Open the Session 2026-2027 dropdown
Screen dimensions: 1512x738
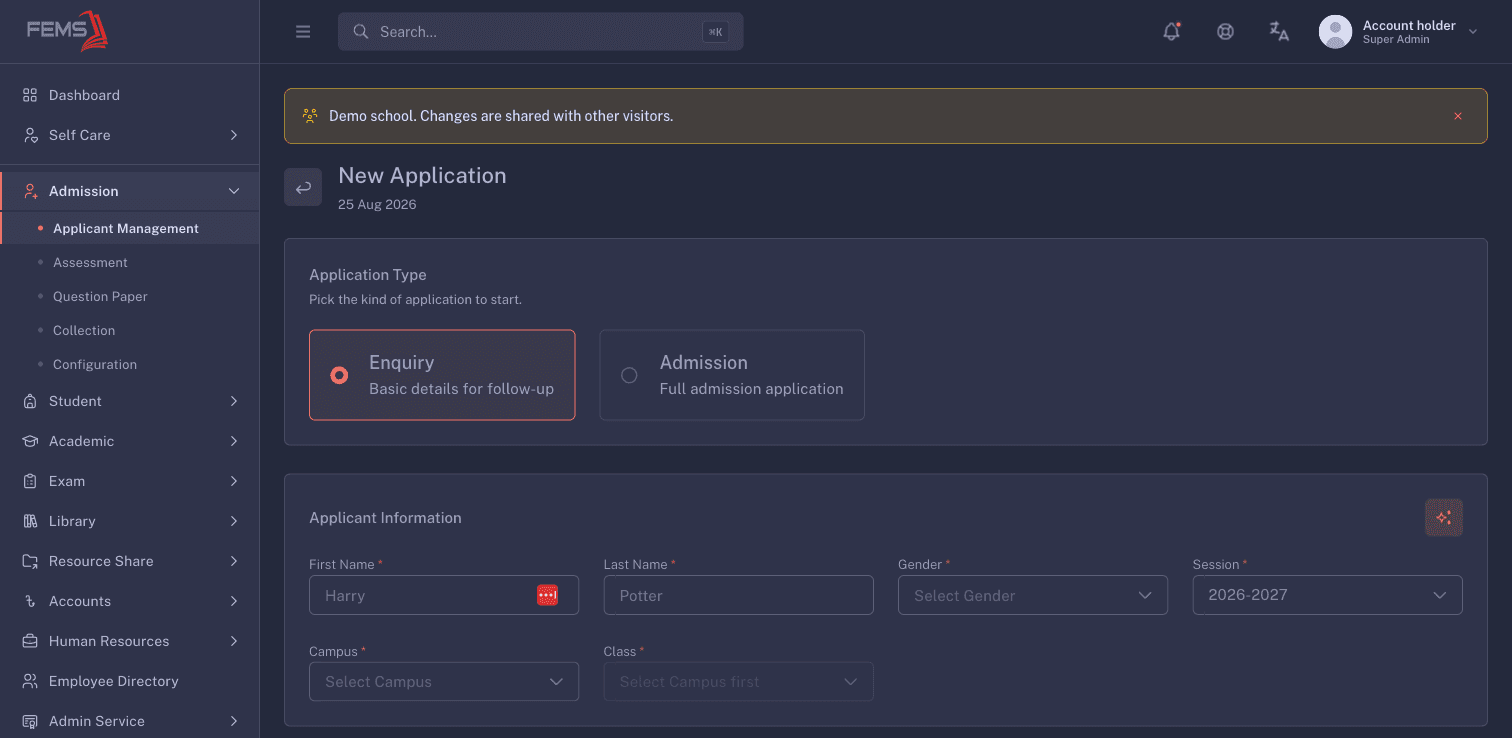click(1328, 595)
